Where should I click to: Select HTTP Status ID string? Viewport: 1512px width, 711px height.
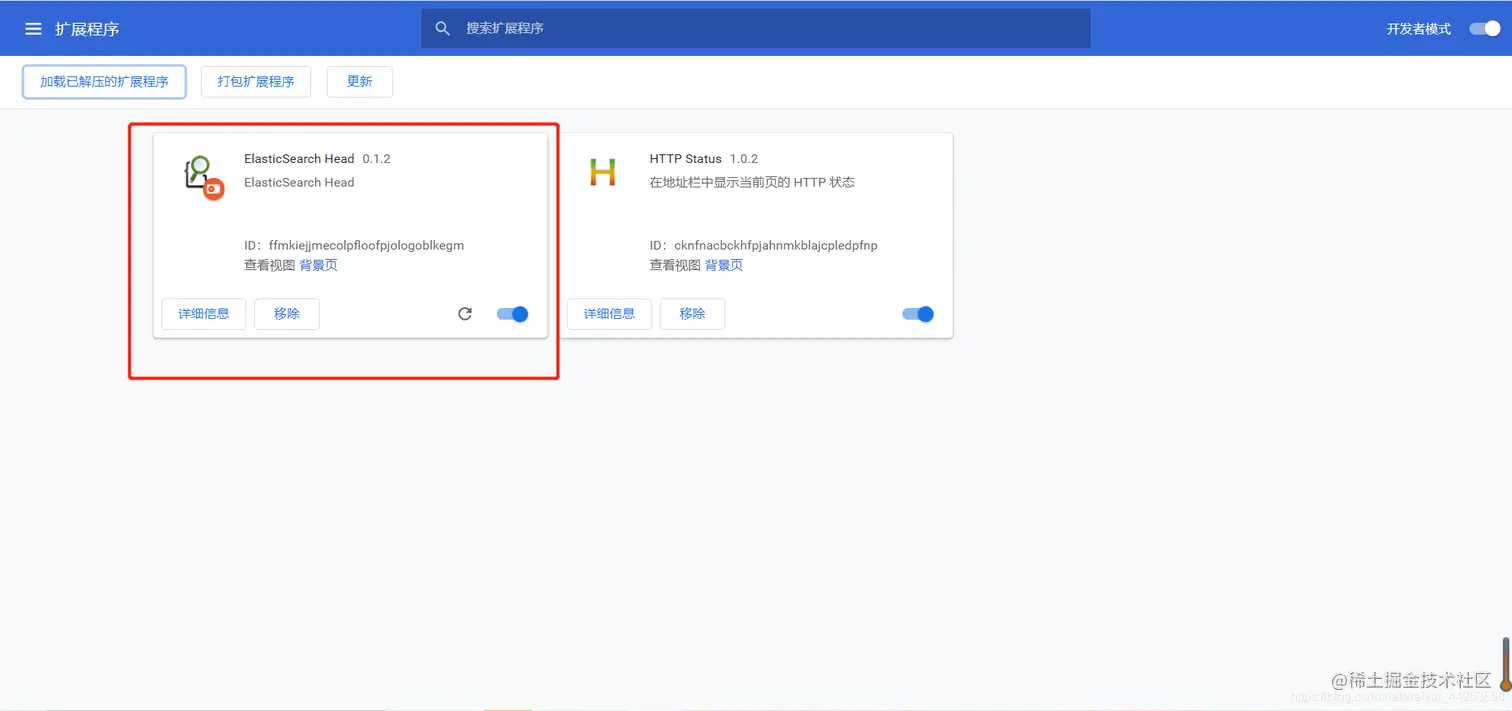coord(776,245)
